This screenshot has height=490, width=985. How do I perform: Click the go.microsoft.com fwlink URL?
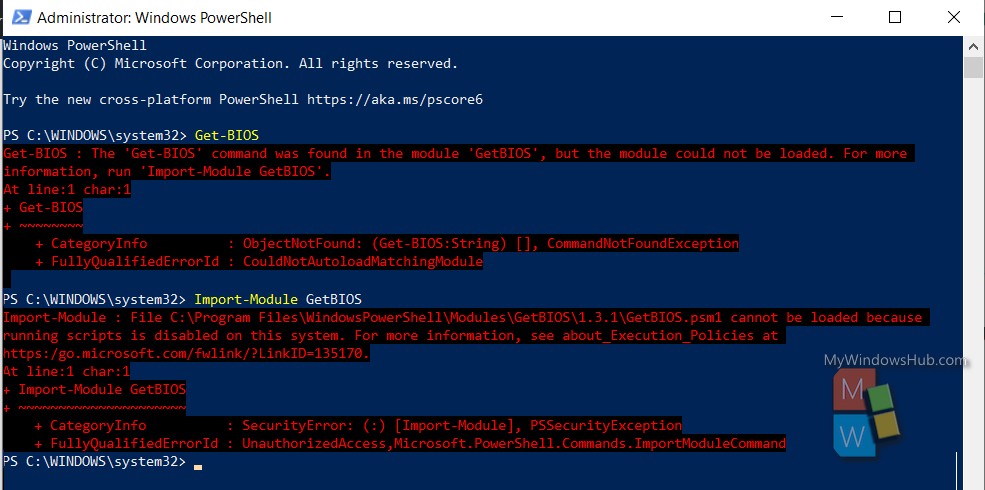187,354
